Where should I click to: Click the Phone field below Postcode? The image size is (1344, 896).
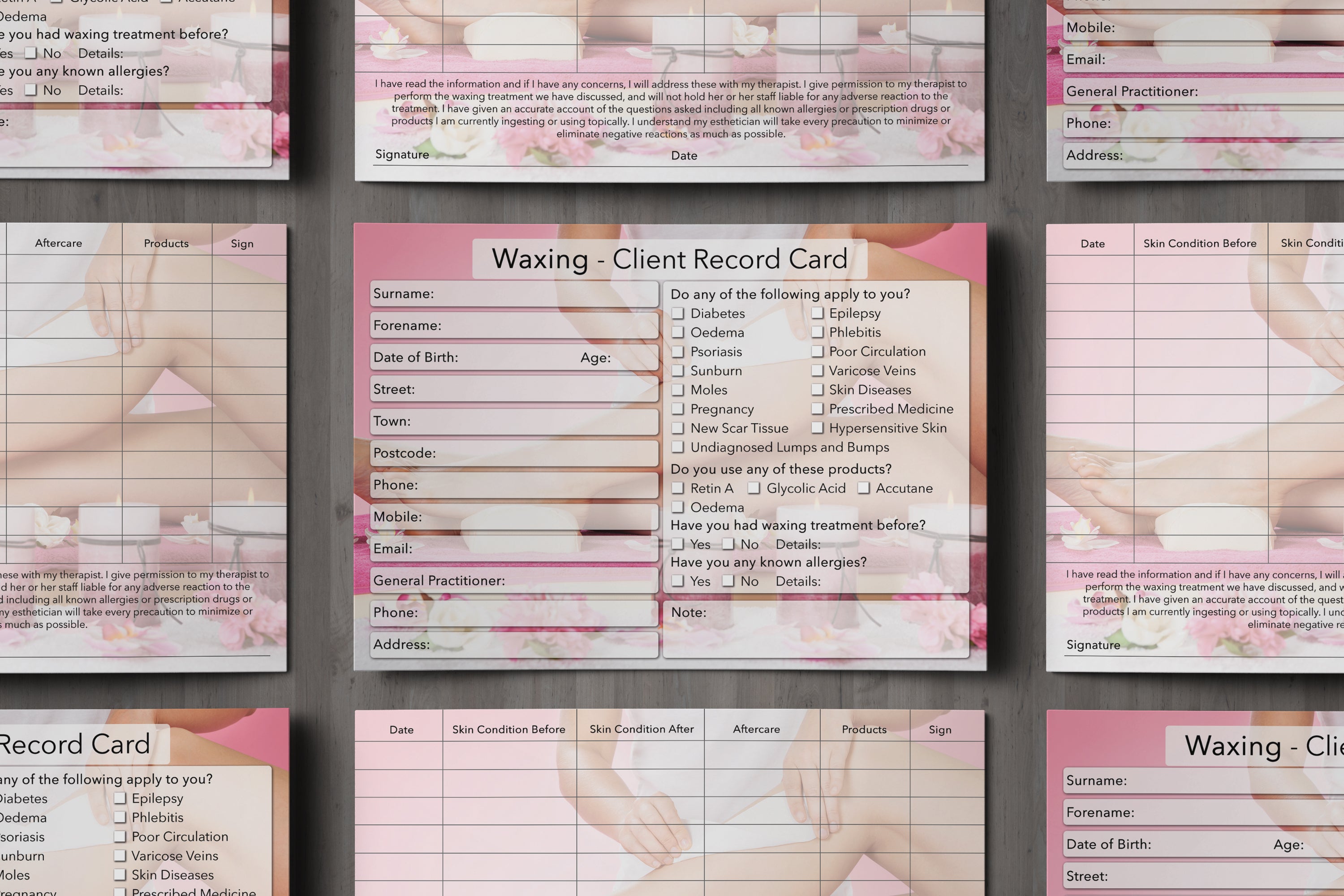click(514, 485)
